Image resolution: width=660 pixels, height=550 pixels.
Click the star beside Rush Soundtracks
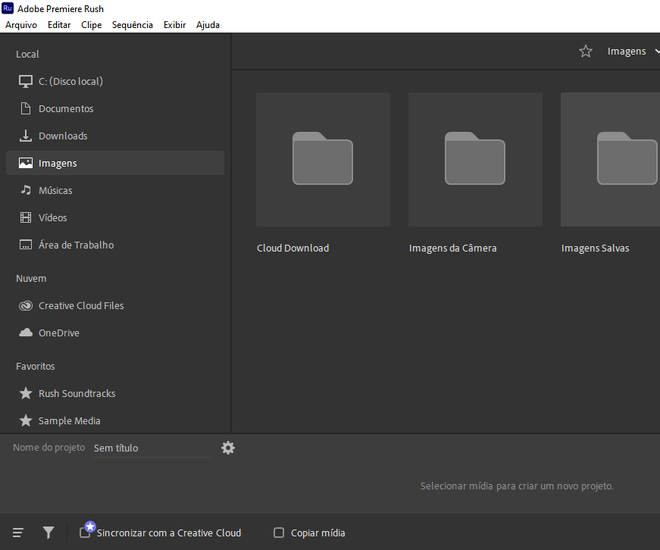[x=26, y=393]
